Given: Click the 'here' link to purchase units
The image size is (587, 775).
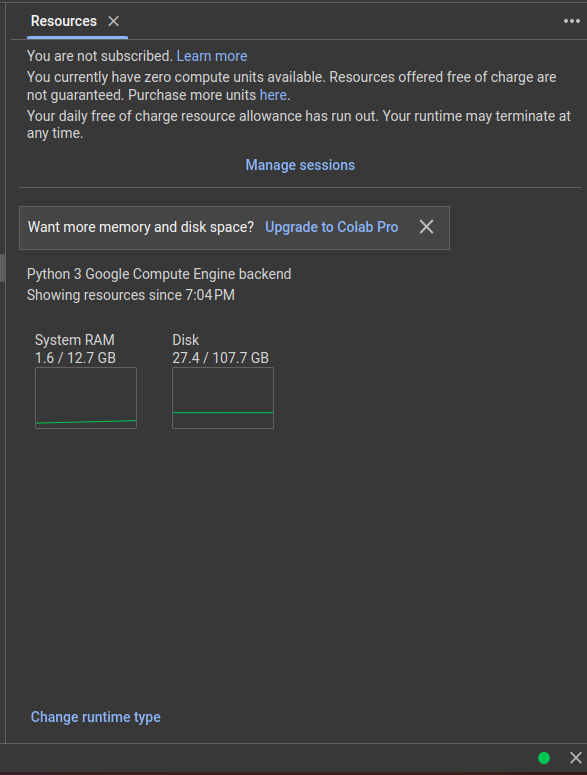Looking at the screenshot, I should click(273, 94).
